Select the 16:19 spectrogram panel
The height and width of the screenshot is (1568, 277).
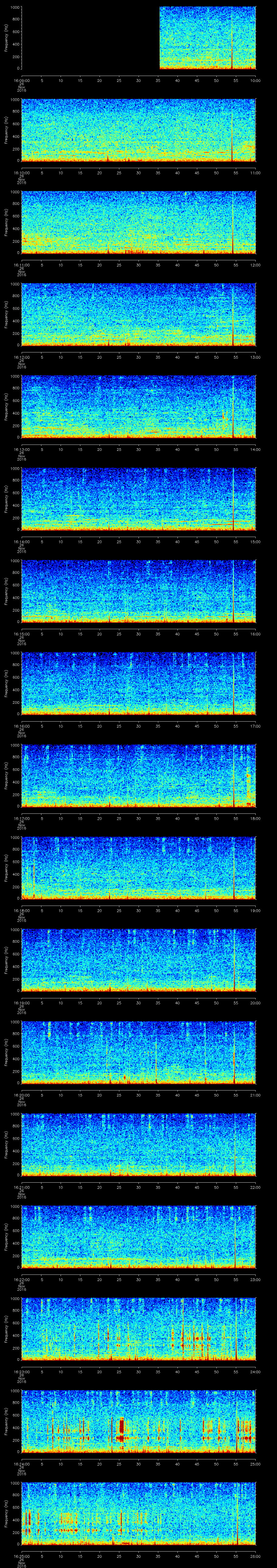click(x=138, y=960)
